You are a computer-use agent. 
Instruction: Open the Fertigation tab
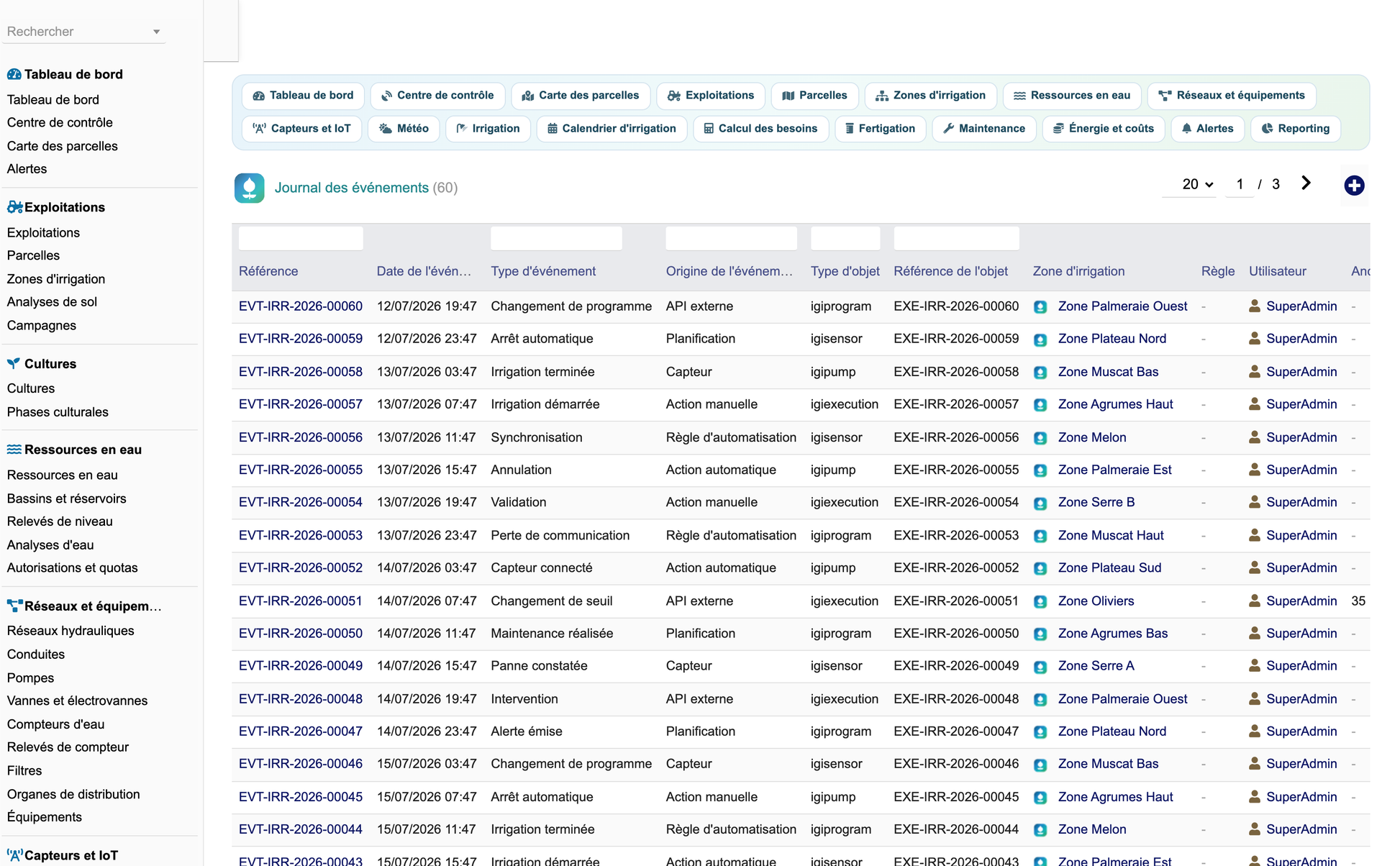[x=880, y=129]
